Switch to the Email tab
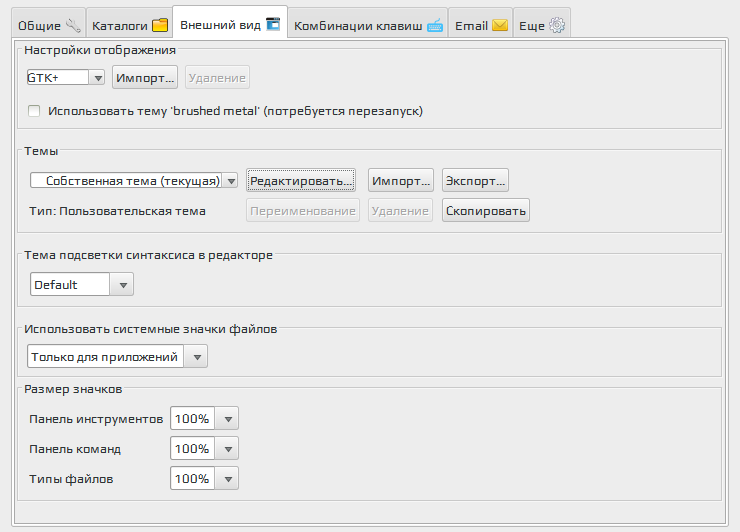 (x=480, y=25)
